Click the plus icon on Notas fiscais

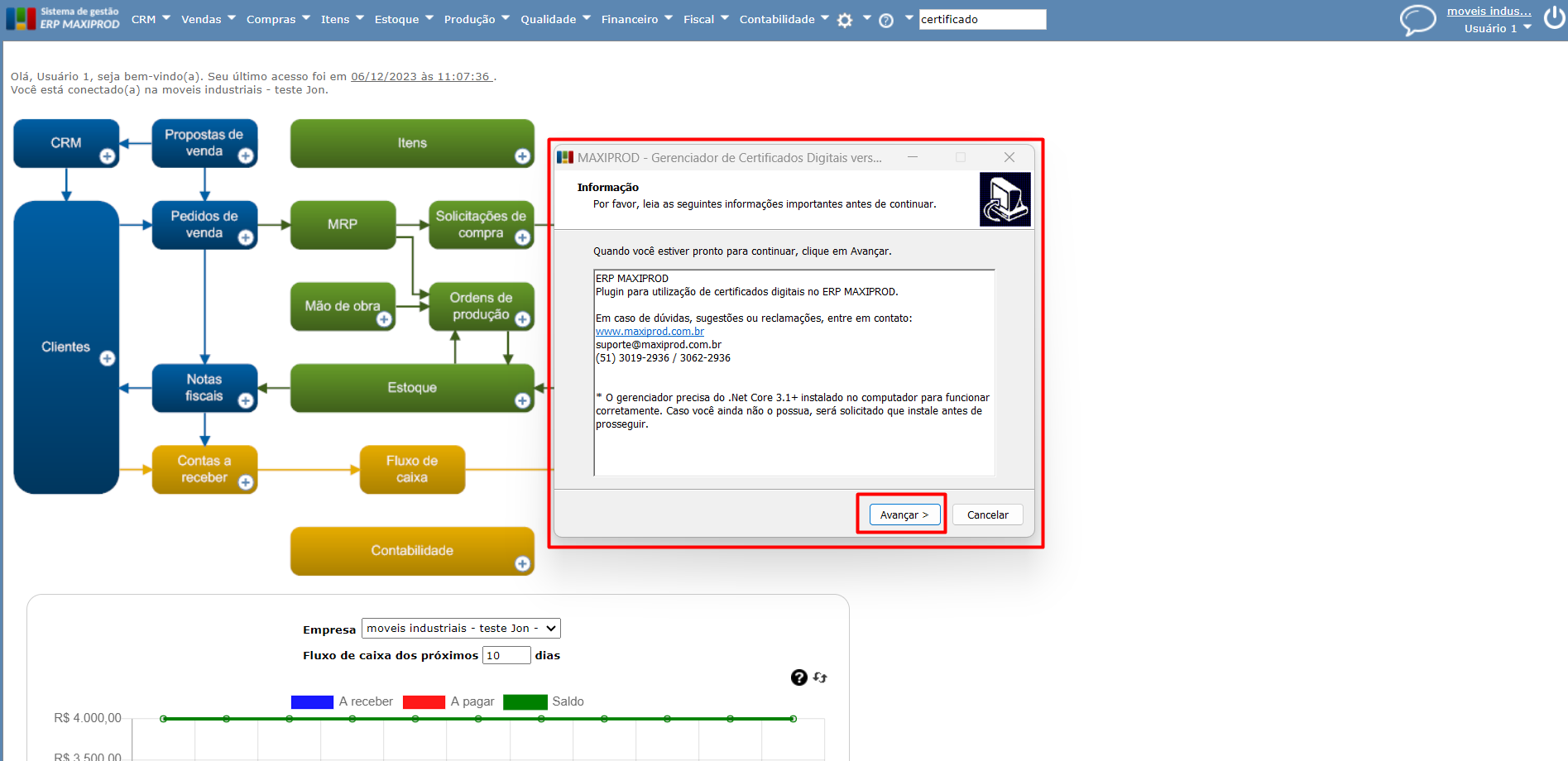[x=246, y=401]
